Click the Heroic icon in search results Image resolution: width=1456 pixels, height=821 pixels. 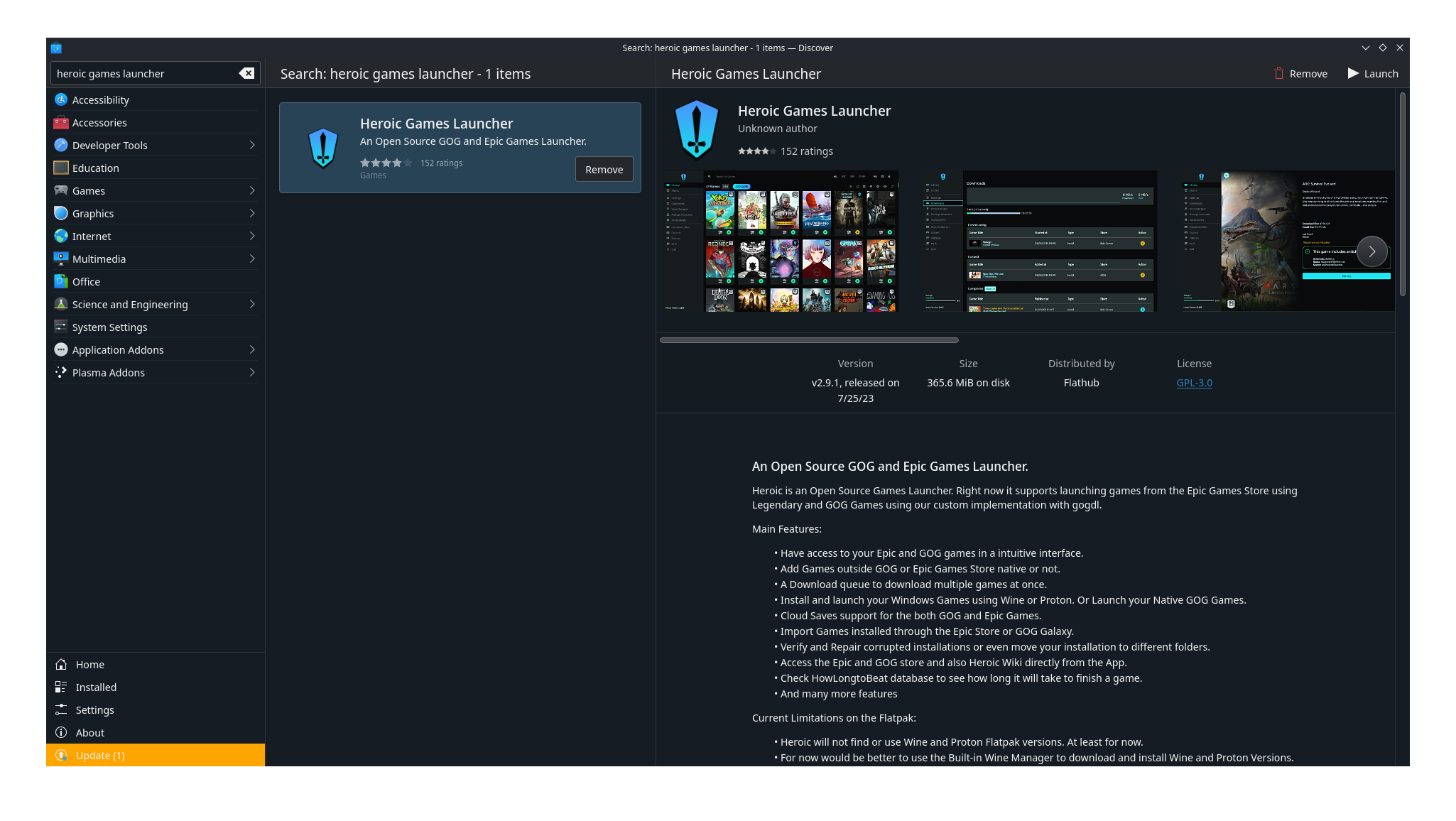[x=322, y=147]
